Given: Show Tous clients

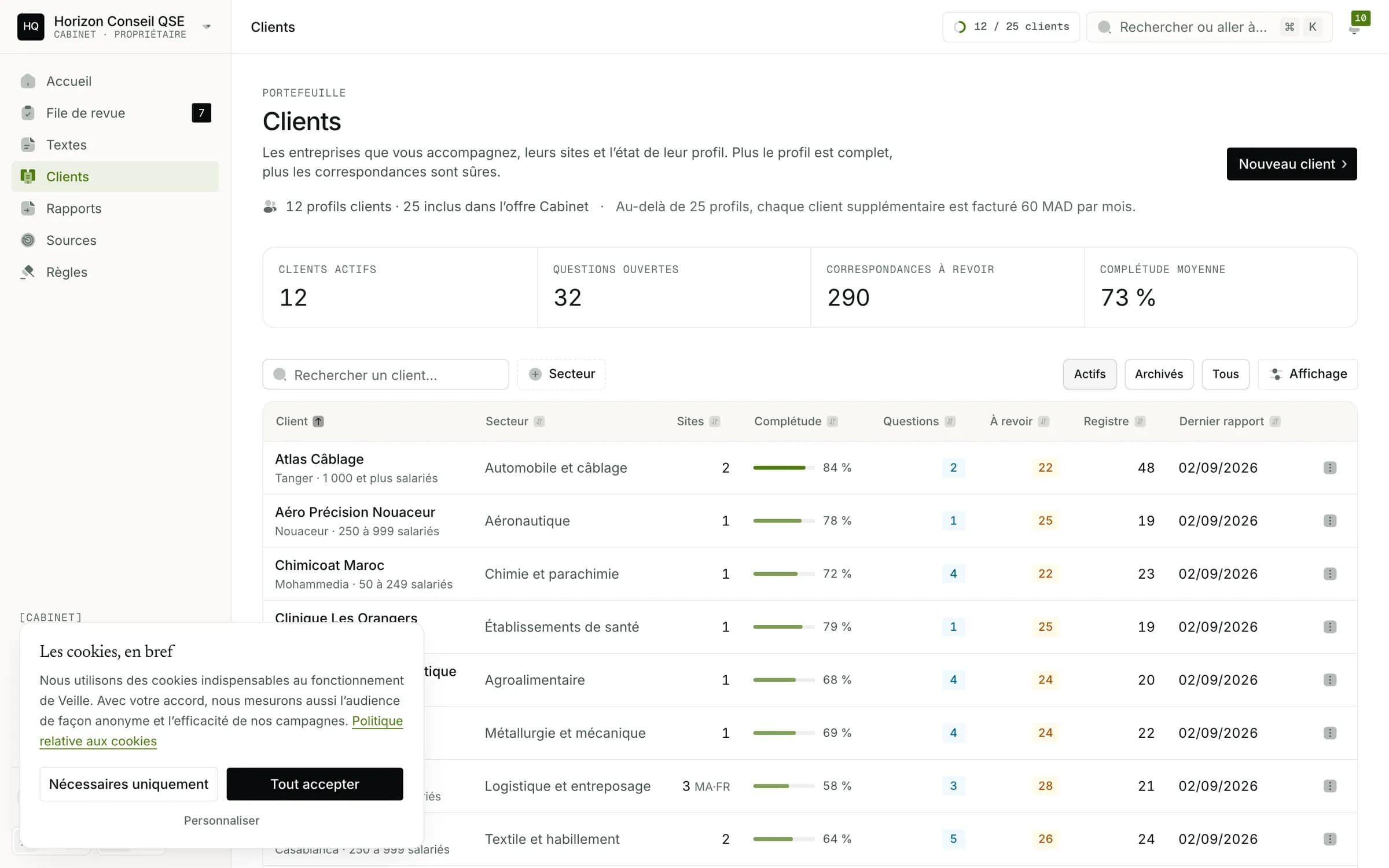Looking at the screenshot, I should (1226, 374).
